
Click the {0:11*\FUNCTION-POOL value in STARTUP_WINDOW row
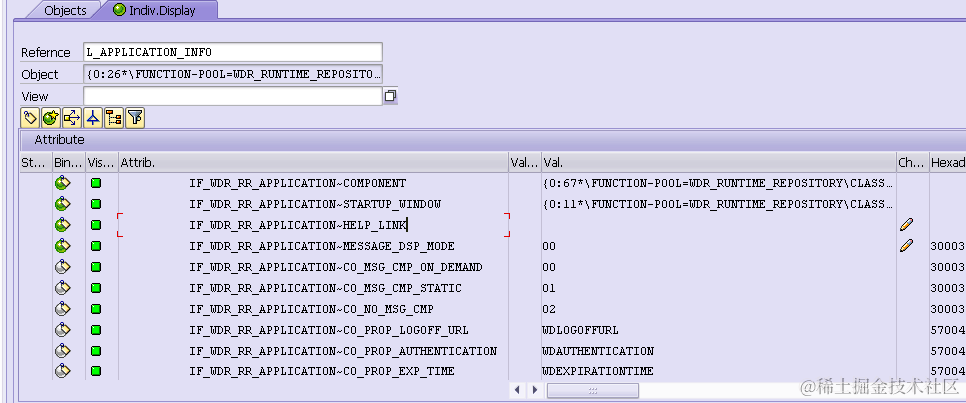[718, 204]
